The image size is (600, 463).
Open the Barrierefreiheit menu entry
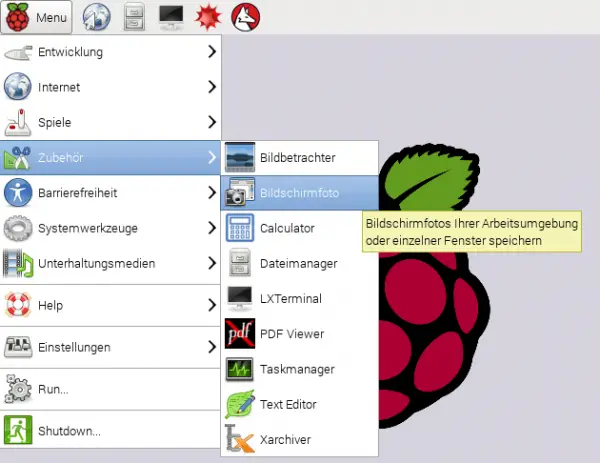coord(111,192)
